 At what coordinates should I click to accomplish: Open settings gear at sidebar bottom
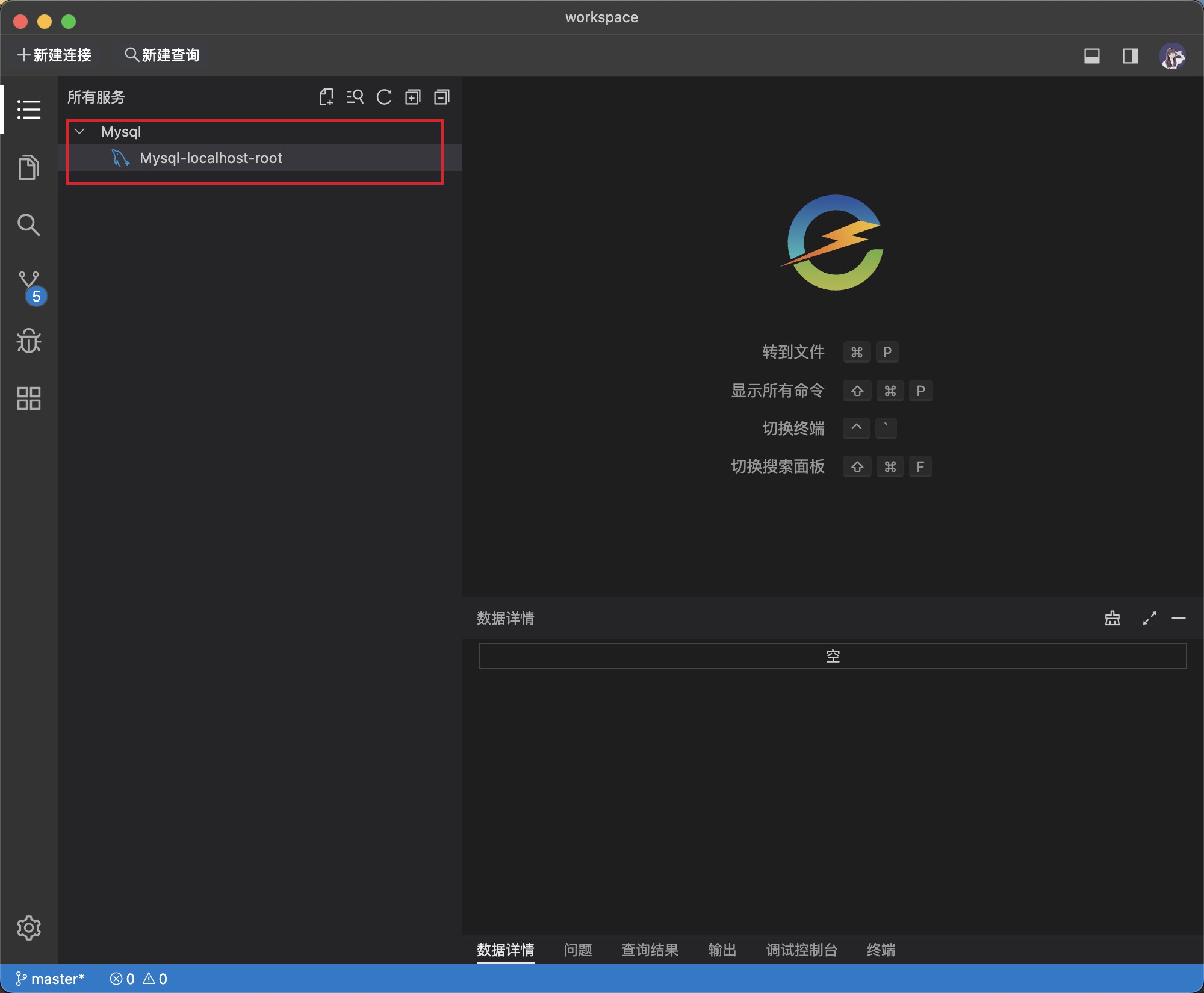(28, 928)
